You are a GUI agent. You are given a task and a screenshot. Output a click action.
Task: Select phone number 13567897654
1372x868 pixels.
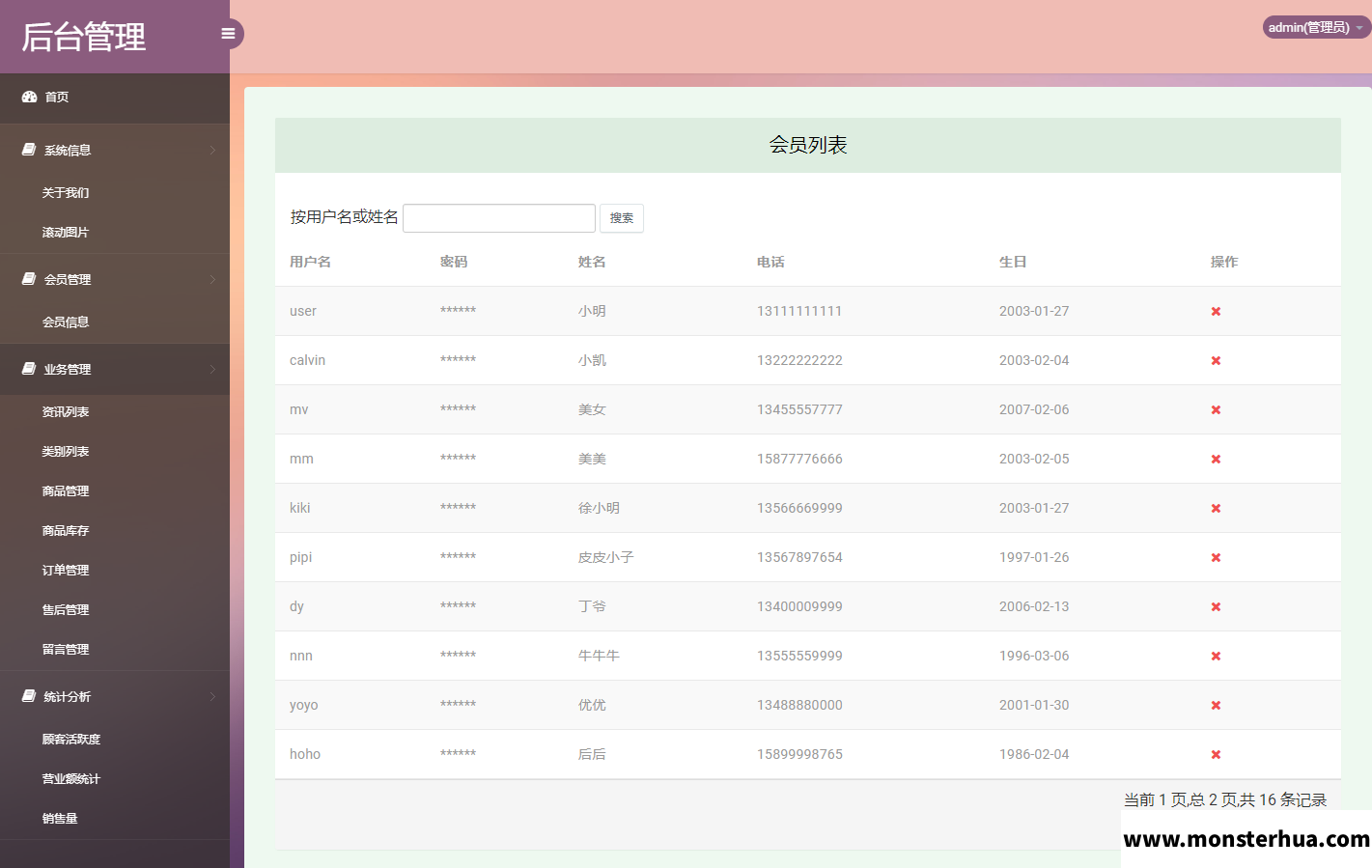point(799,557)
